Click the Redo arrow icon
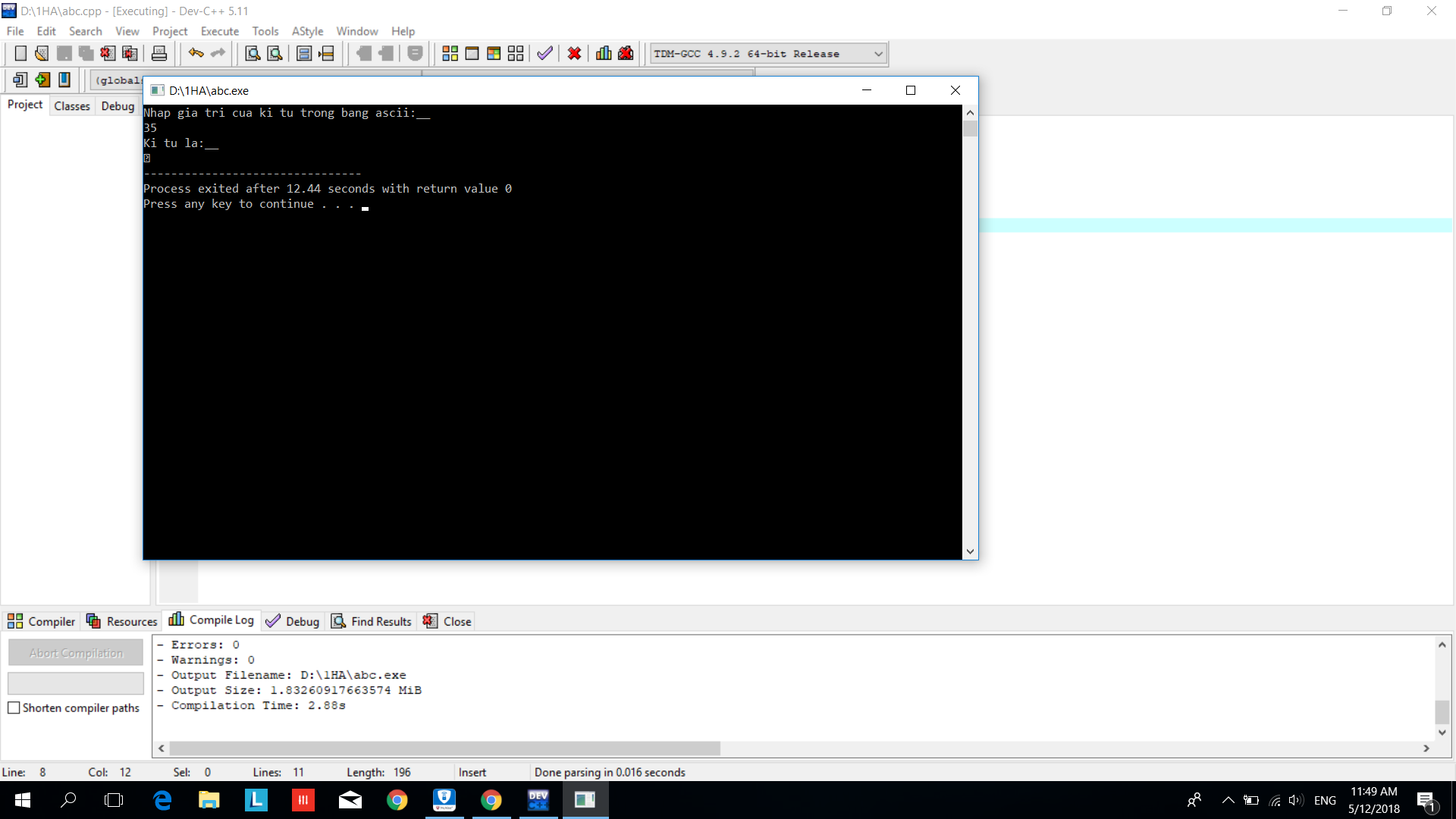Image resolution: width=1456 pixels, height=819 pixels. (x=218, y=53)
